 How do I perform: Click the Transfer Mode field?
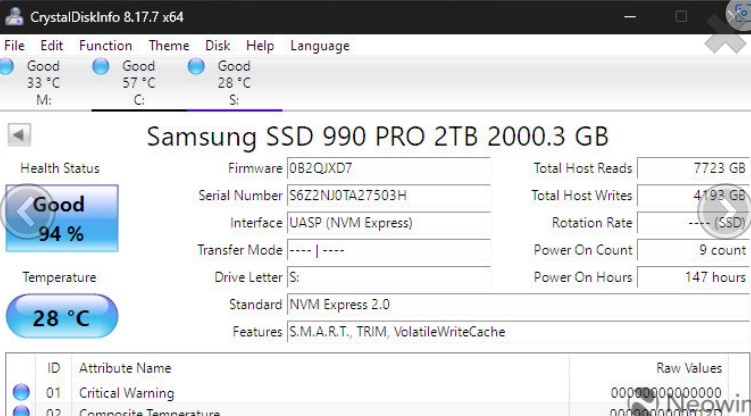388,250
